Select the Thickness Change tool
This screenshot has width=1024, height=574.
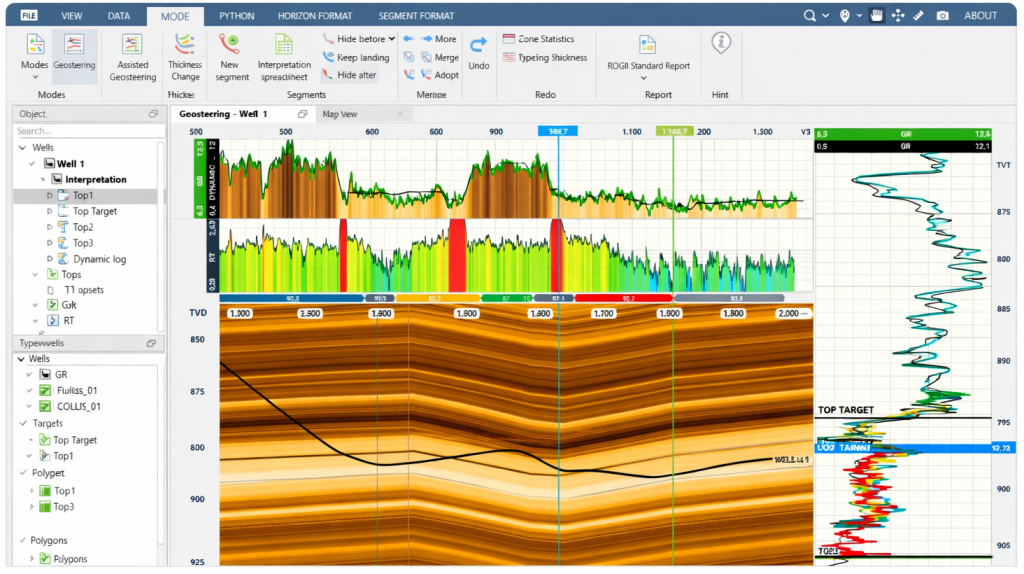click(x=185, y=57)
